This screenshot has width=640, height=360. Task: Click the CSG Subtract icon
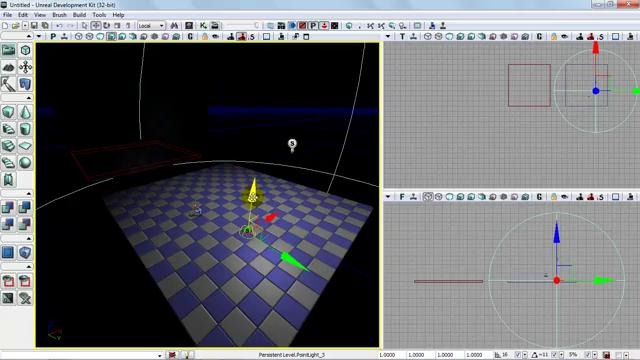pos(25,207)
